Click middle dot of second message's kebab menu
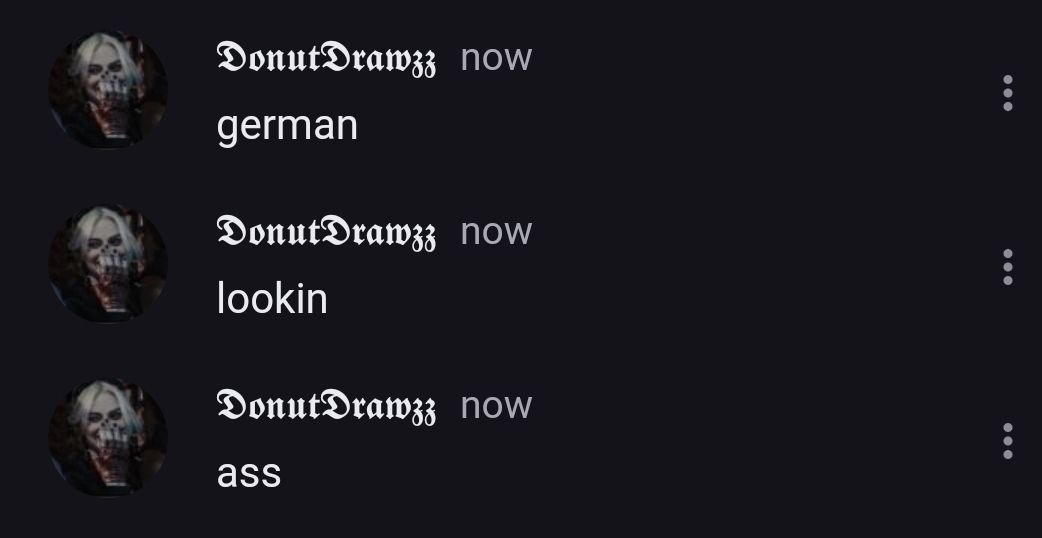This screenshot has width=1042, height=538. click(1007, 267)
